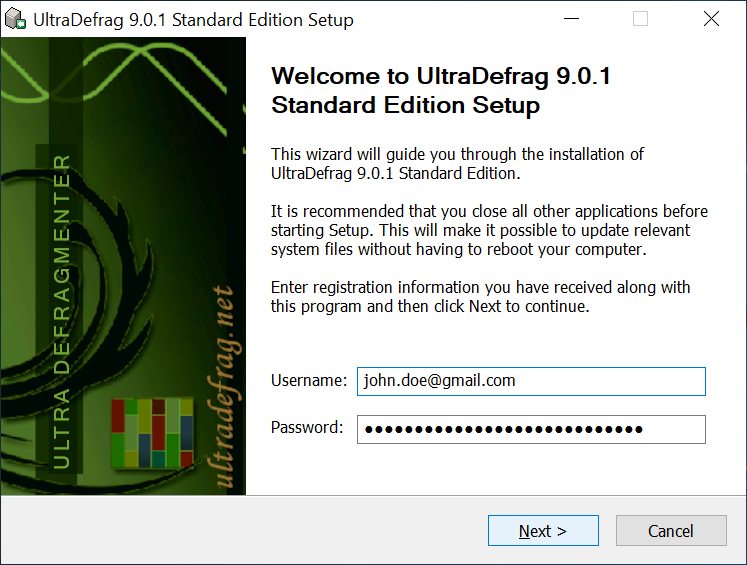Click the 'Enter registration information' paragraph
This screenshot has height=565, width=747.
click(480, 297)
